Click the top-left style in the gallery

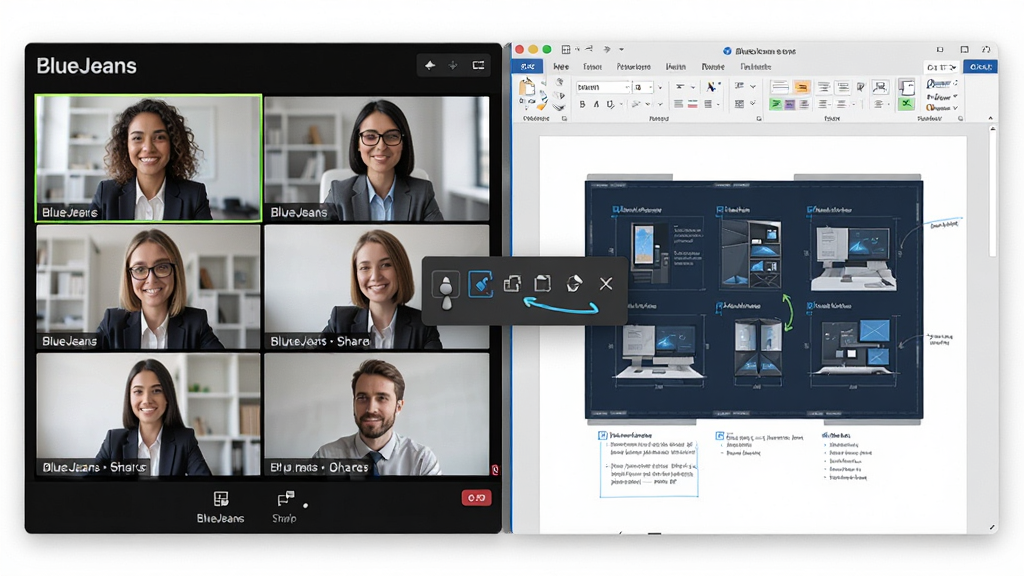(x=779, y=87)
